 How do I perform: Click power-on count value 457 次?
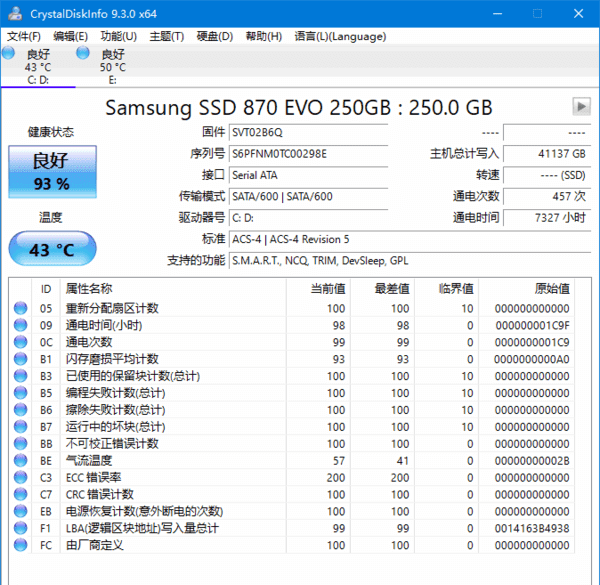coord(547,197)
